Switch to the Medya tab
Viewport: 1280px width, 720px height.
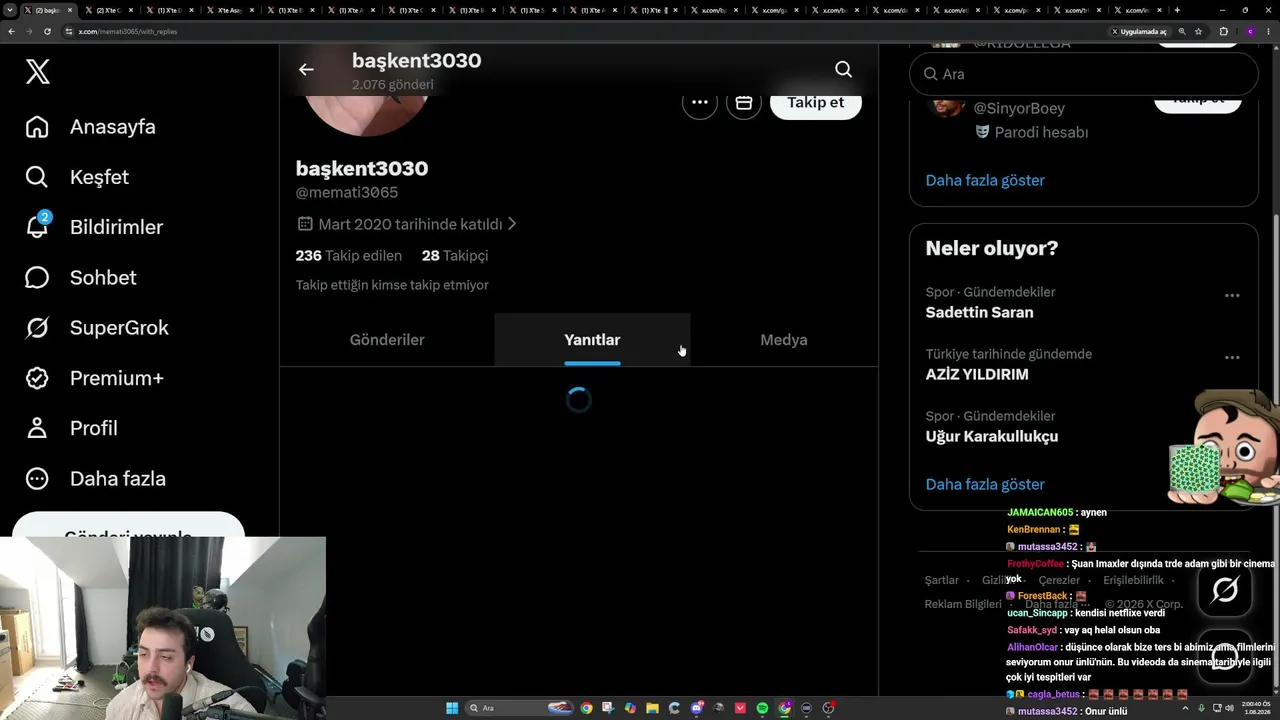pyautogui.click(x=784, y=340)
